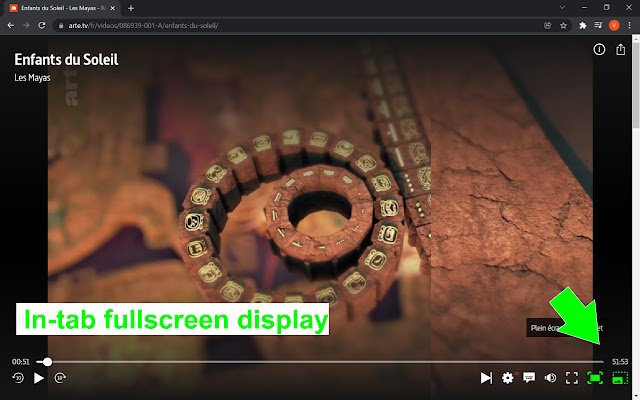Close the Enfants du Soleil tab
640x400 pixels.
click(x=113, y=8)
